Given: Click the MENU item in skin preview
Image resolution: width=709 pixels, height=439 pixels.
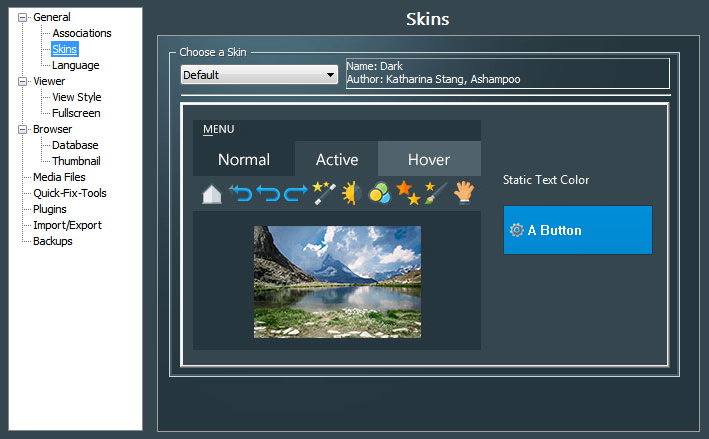Looking at the screenshot, I should point(218,129).
